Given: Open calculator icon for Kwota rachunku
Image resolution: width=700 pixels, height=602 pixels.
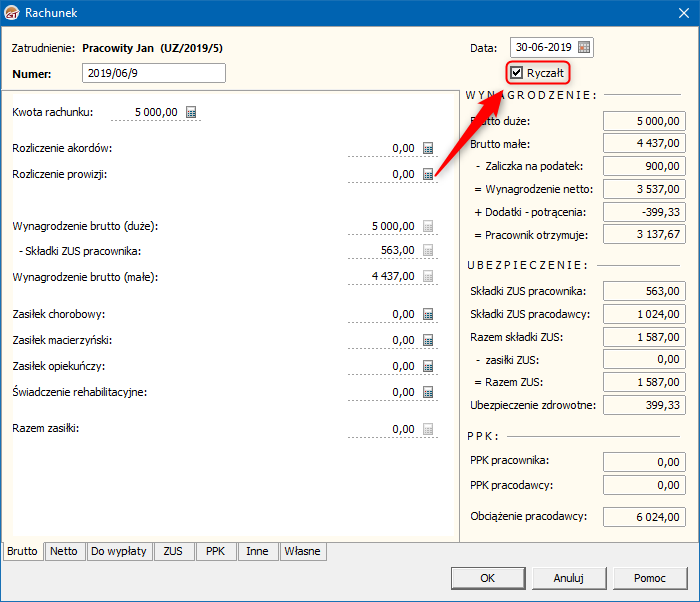Looking at the screenshot, I should click(191, 112).
